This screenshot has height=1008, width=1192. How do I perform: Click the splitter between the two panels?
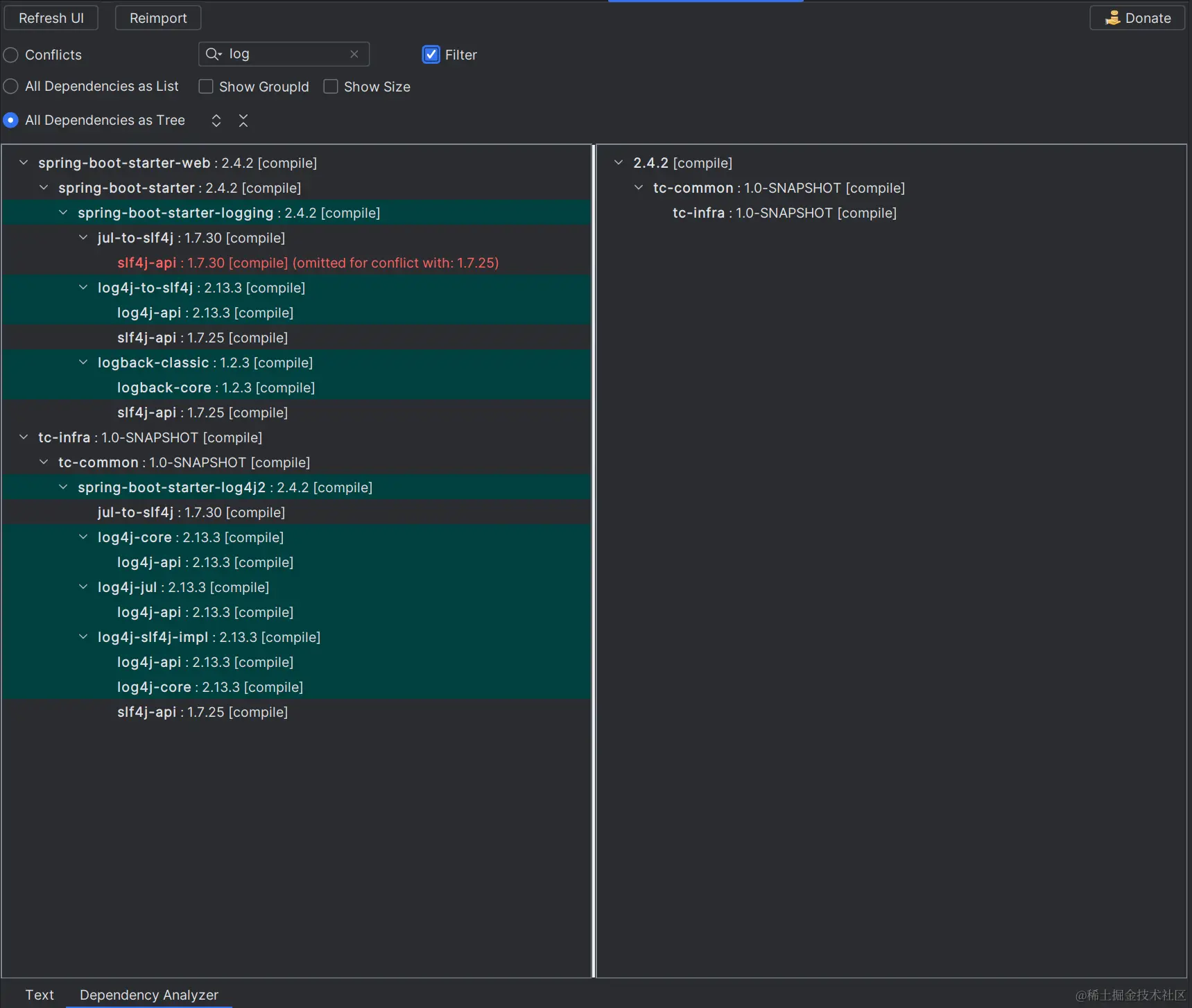594,561
